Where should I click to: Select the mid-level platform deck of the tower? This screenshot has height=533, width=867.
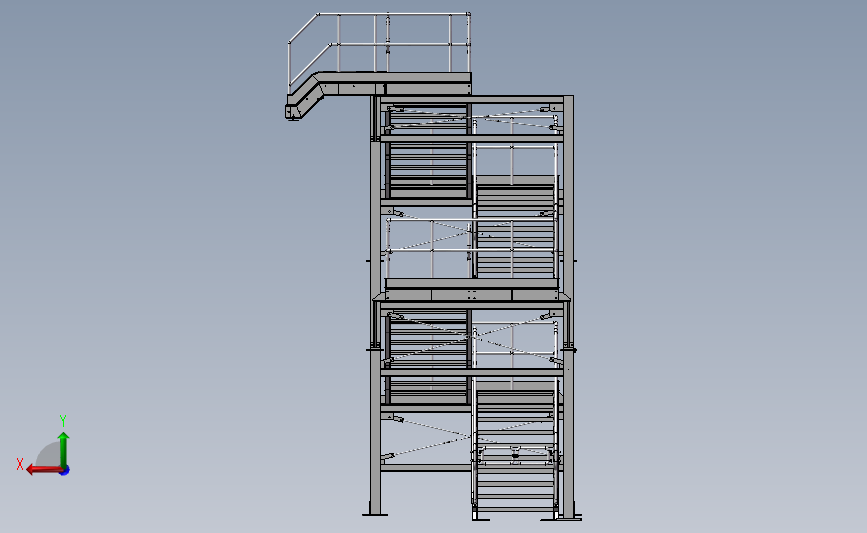[x=472, y=290]
